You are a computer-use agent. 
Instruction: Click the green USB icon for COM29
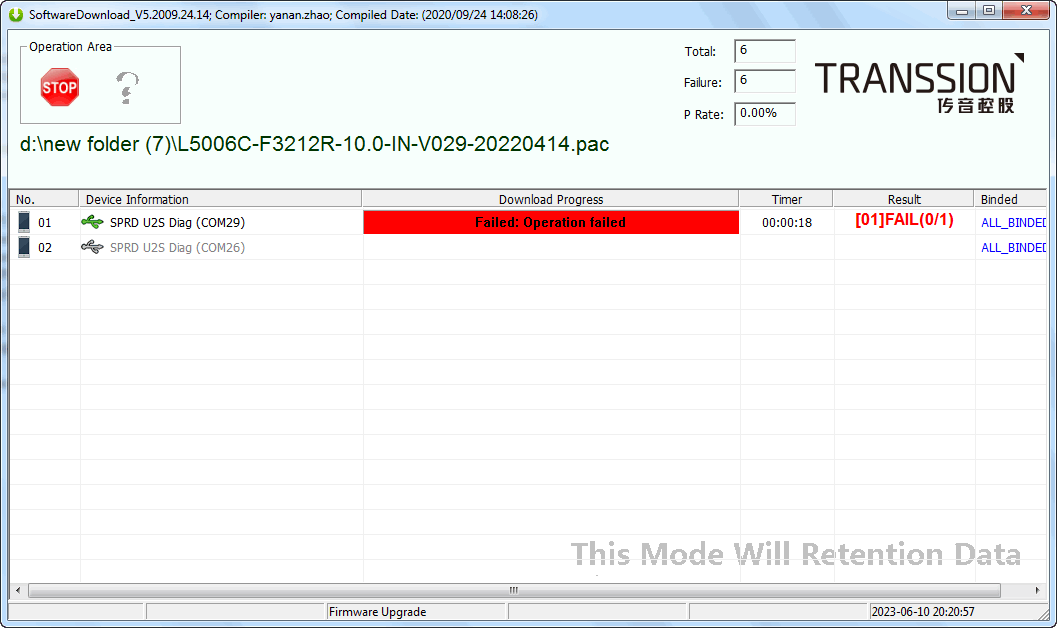coord(92,222)
